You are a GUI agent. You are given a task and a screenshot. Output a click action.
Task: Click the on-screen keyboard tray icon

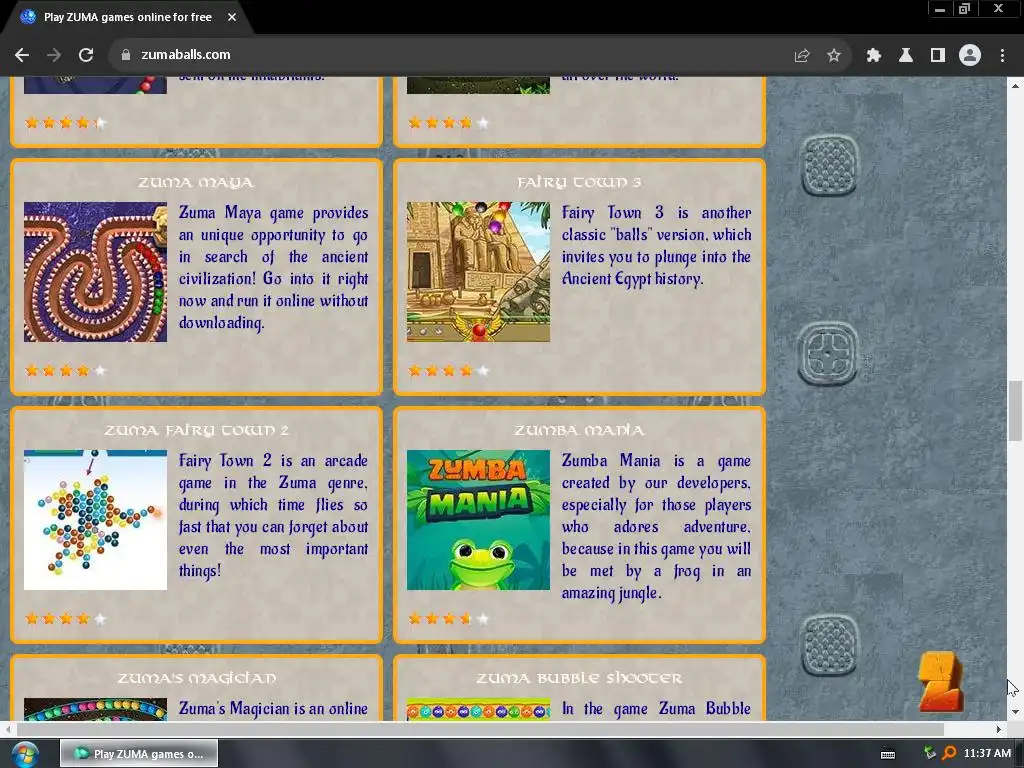(888, 754)
